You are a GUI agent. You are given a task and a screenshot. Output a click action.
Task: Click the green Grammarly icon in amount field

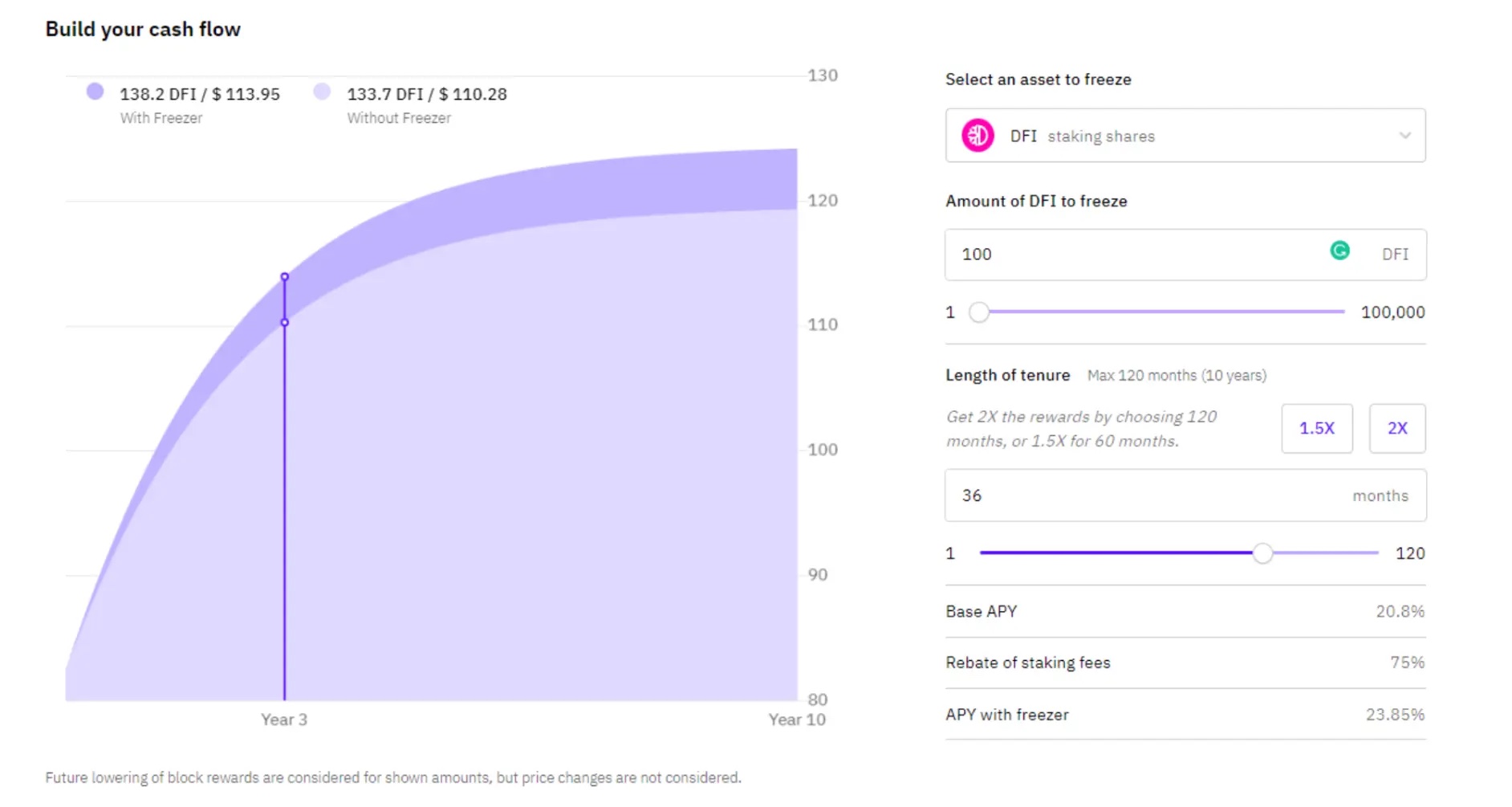[x=1339, y=251]
